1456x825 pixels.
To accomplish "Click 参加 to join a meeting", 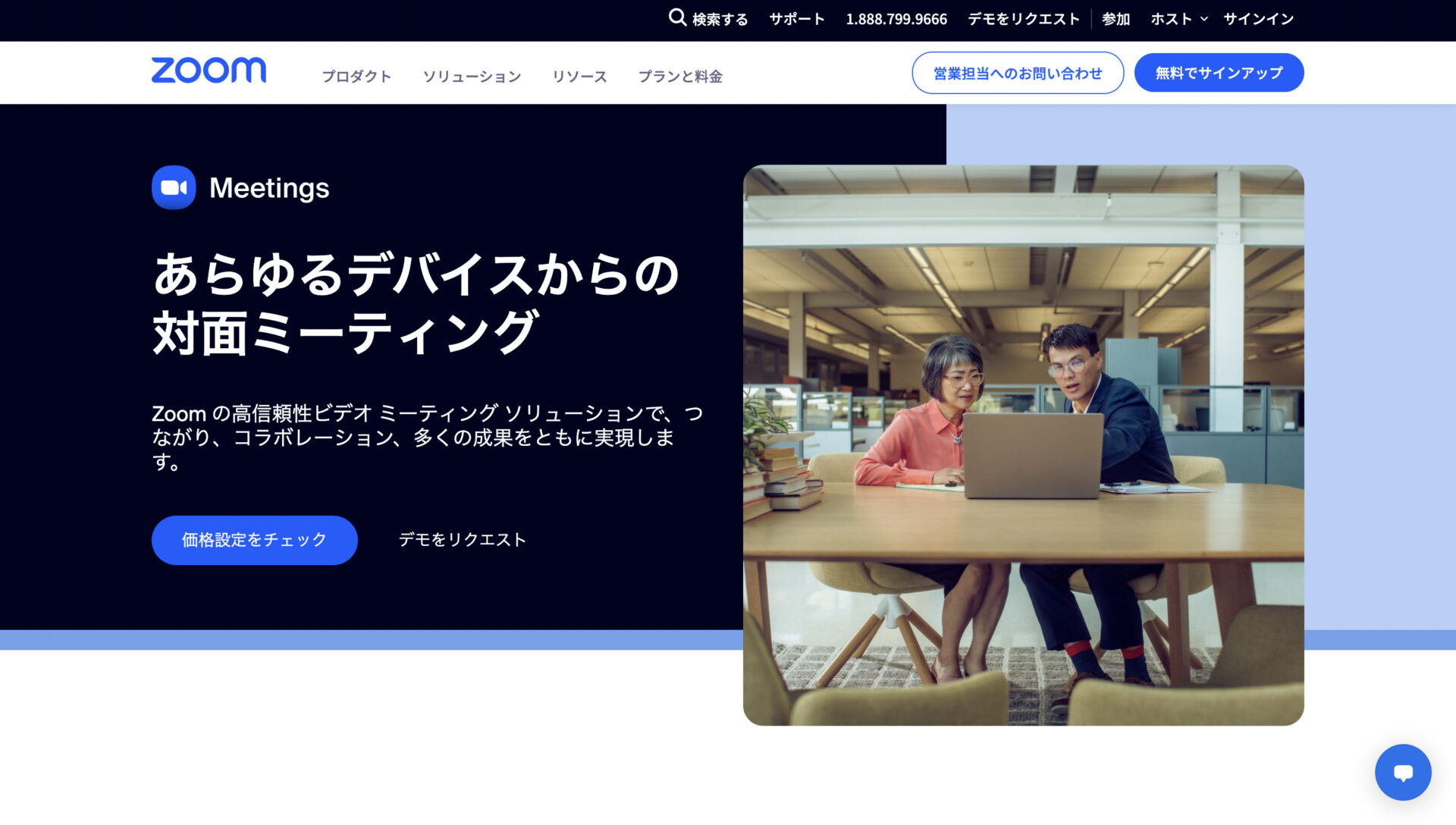I will click(1116, 18).
